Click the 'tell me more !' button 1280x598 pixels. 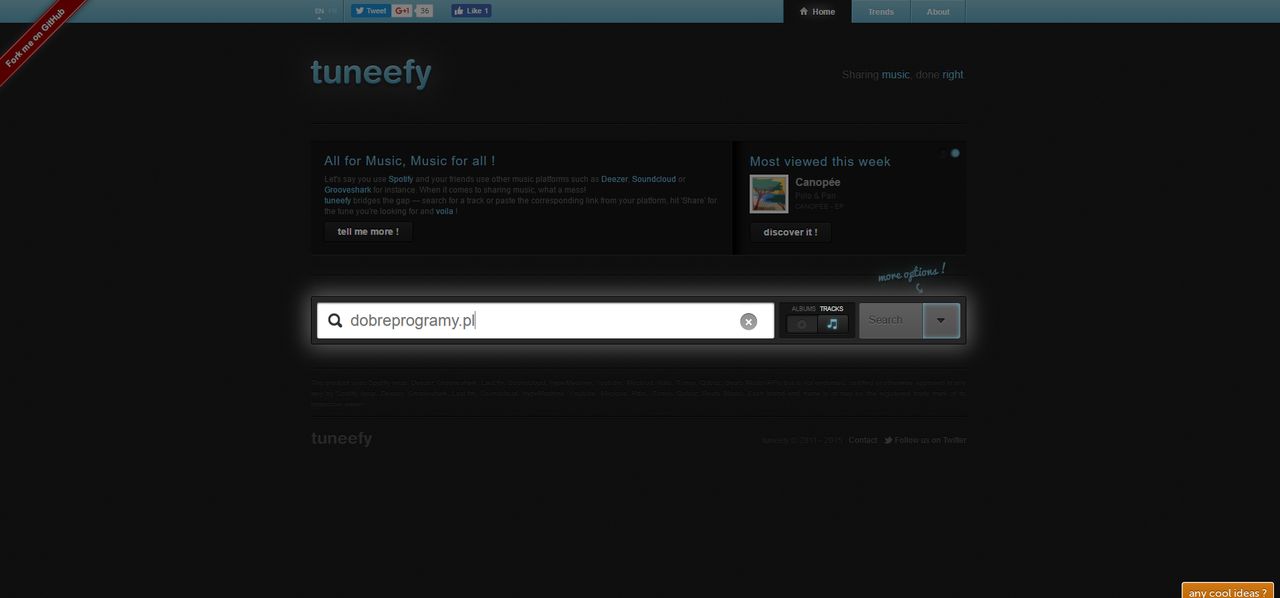pos(368,232)
